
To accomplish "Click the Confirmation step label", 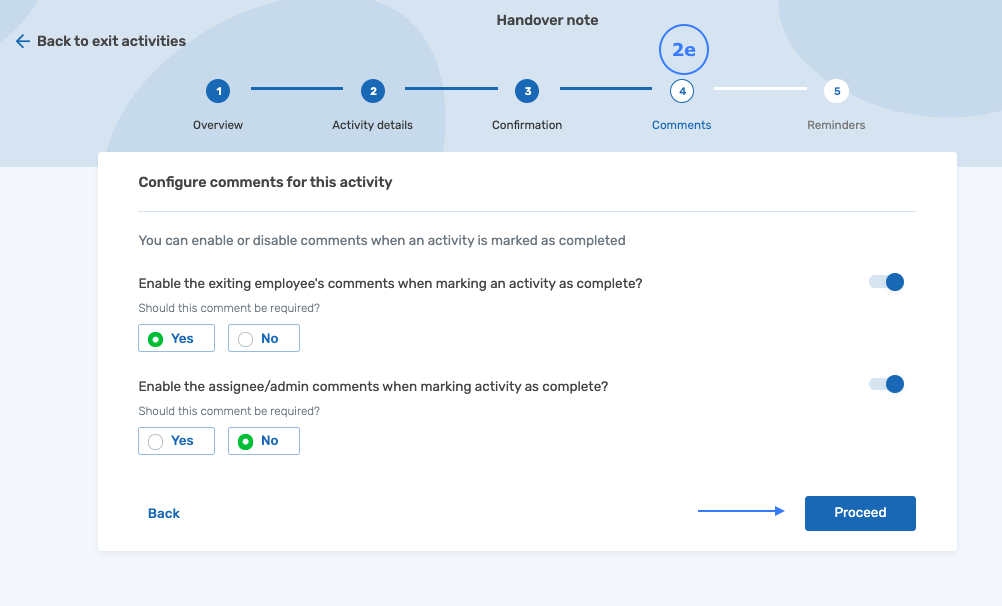I will tap(527, 125).
